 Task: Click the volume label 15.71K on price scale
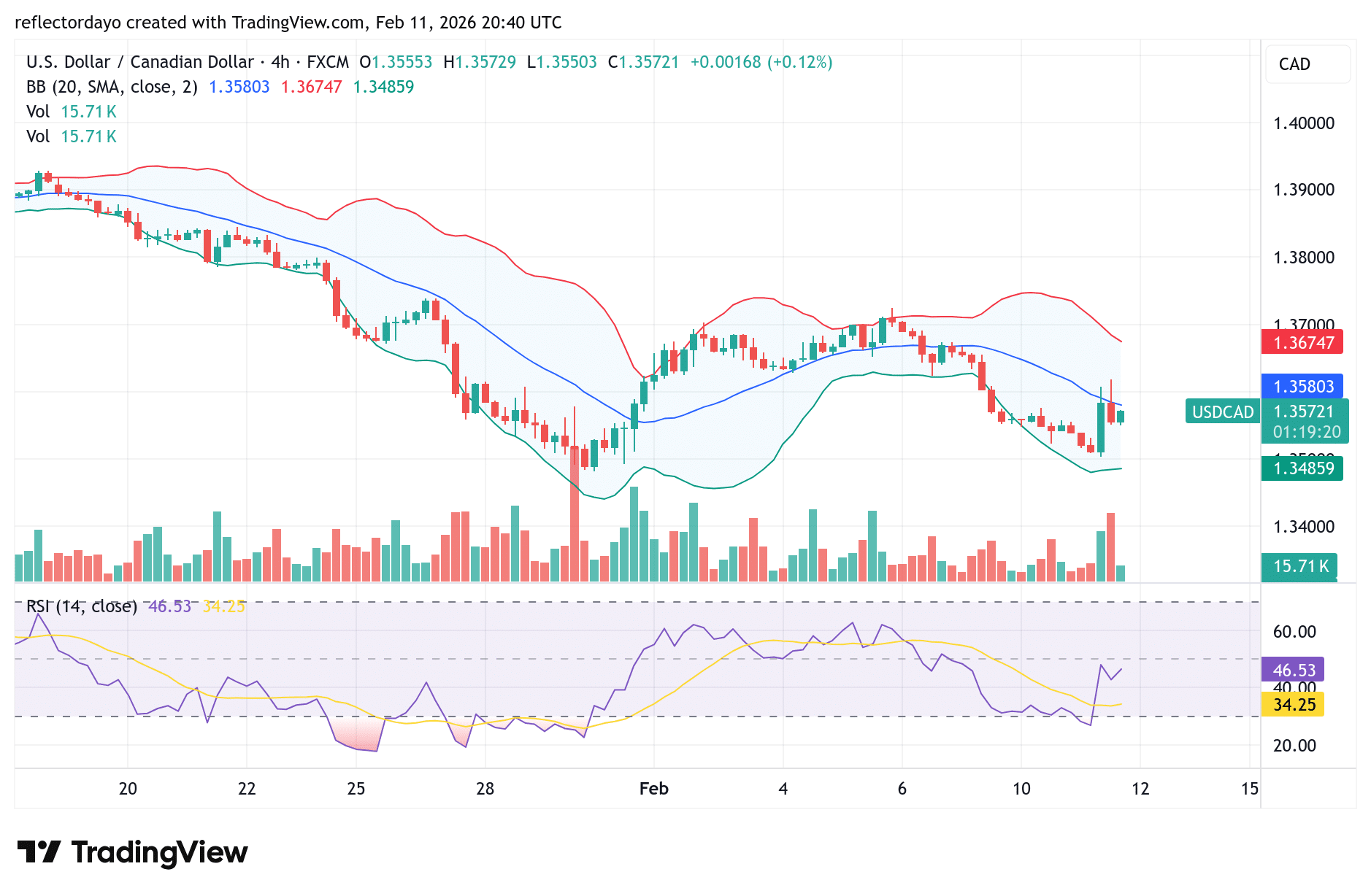tap(1300, 565)
